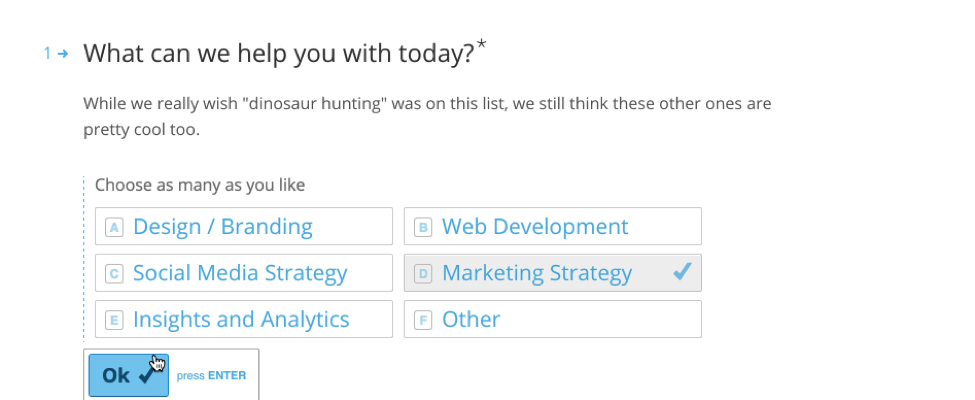Choose the Web Development option

[553, 226]
